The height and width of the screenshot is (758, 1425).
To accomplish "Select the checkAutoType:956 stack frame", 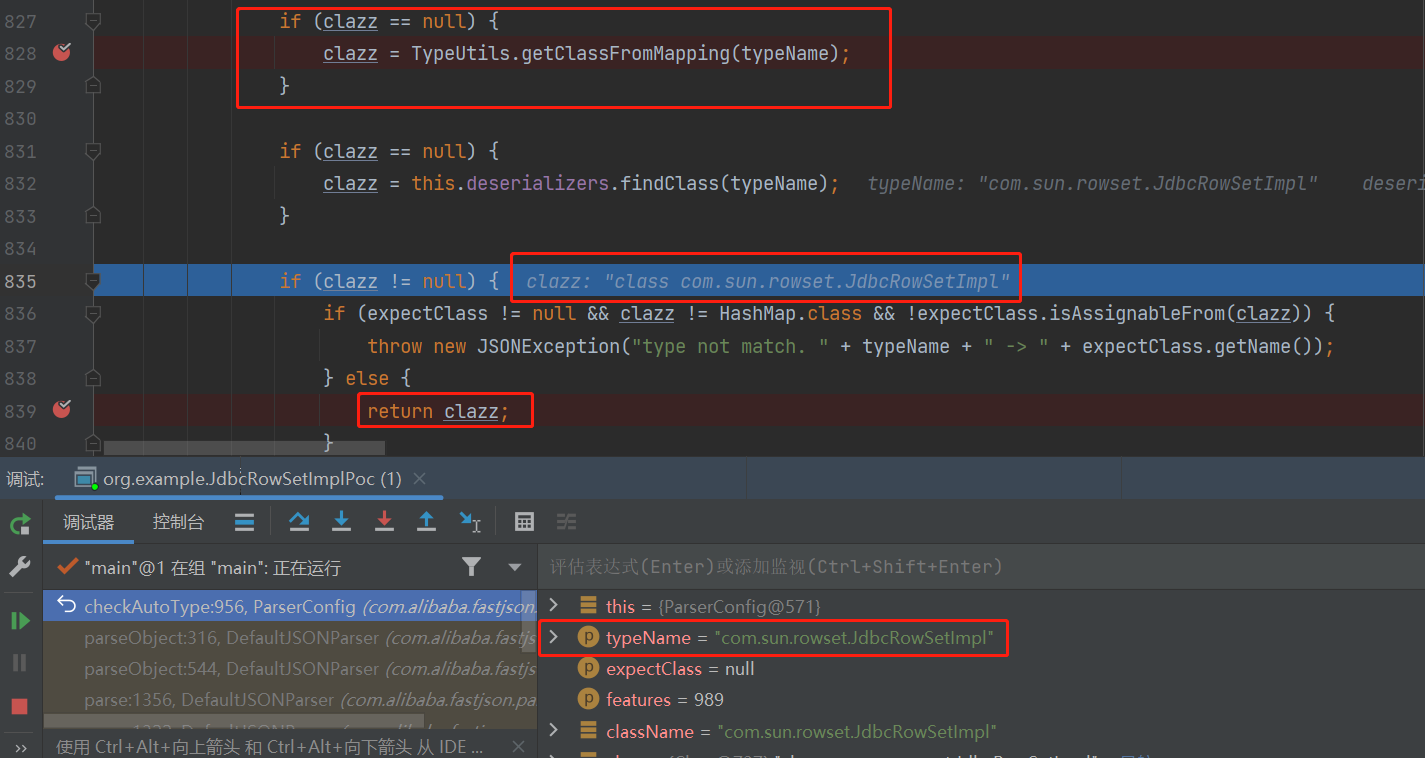I will click(x=250, y=606).
